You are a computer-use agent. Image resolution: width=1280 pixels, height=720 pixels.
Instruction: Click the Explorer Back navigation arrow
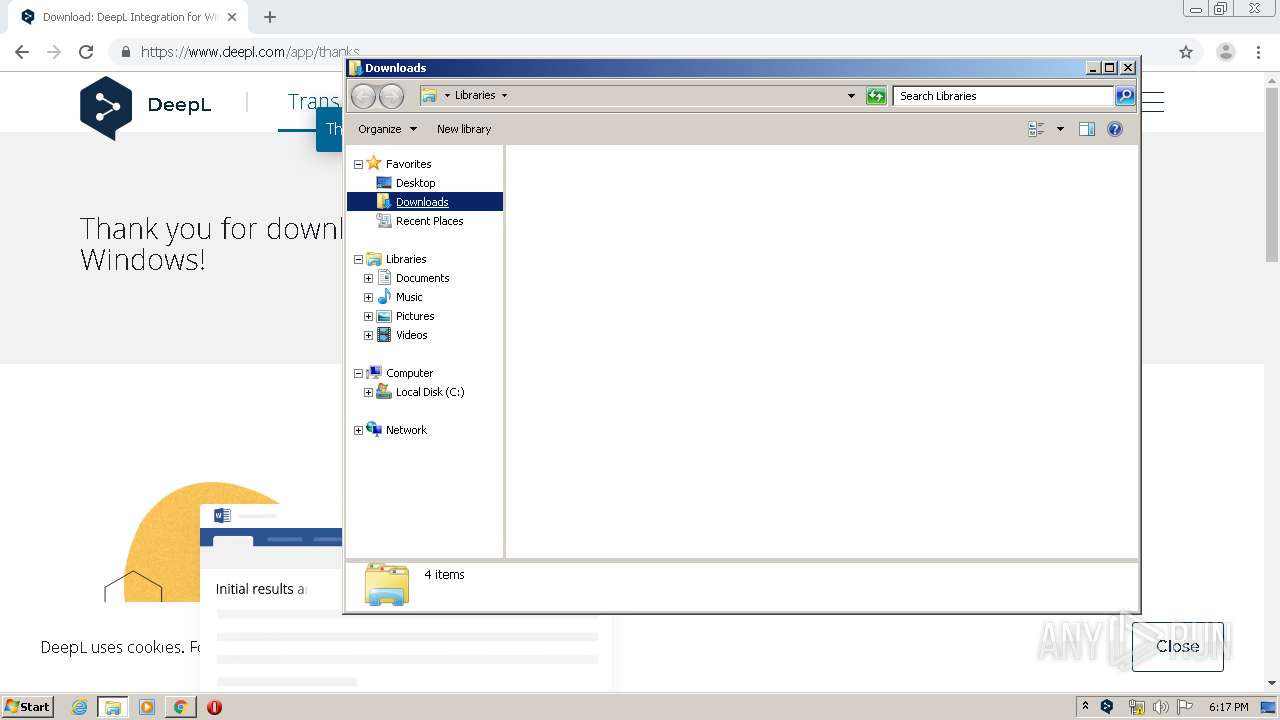(x=363, y=96)
